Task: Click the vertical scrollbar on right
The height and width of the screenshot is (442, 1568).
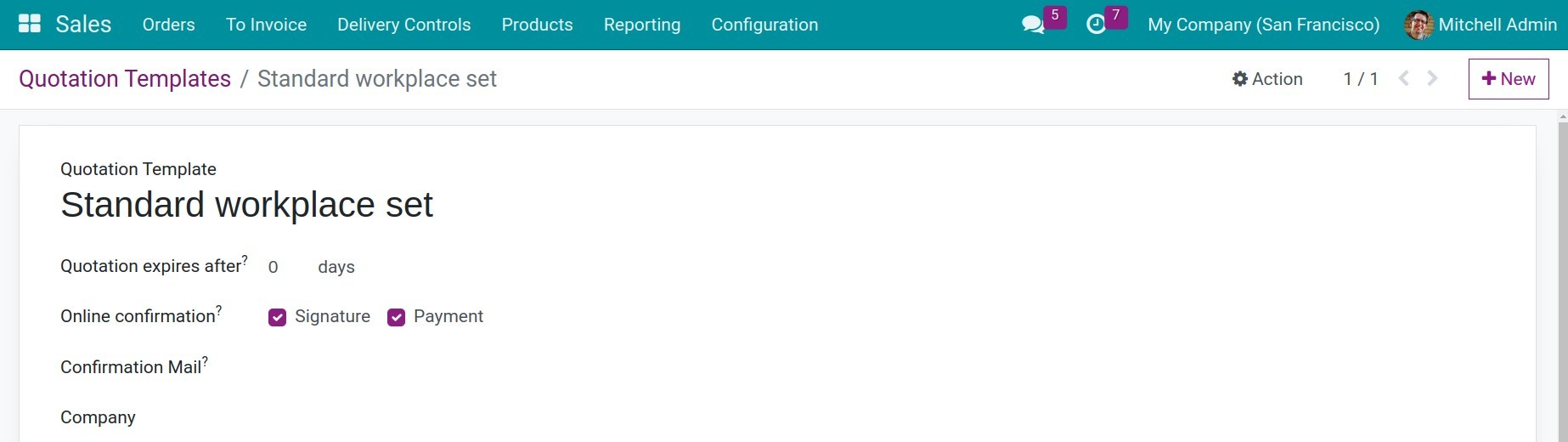Action: click(1563, 280)
